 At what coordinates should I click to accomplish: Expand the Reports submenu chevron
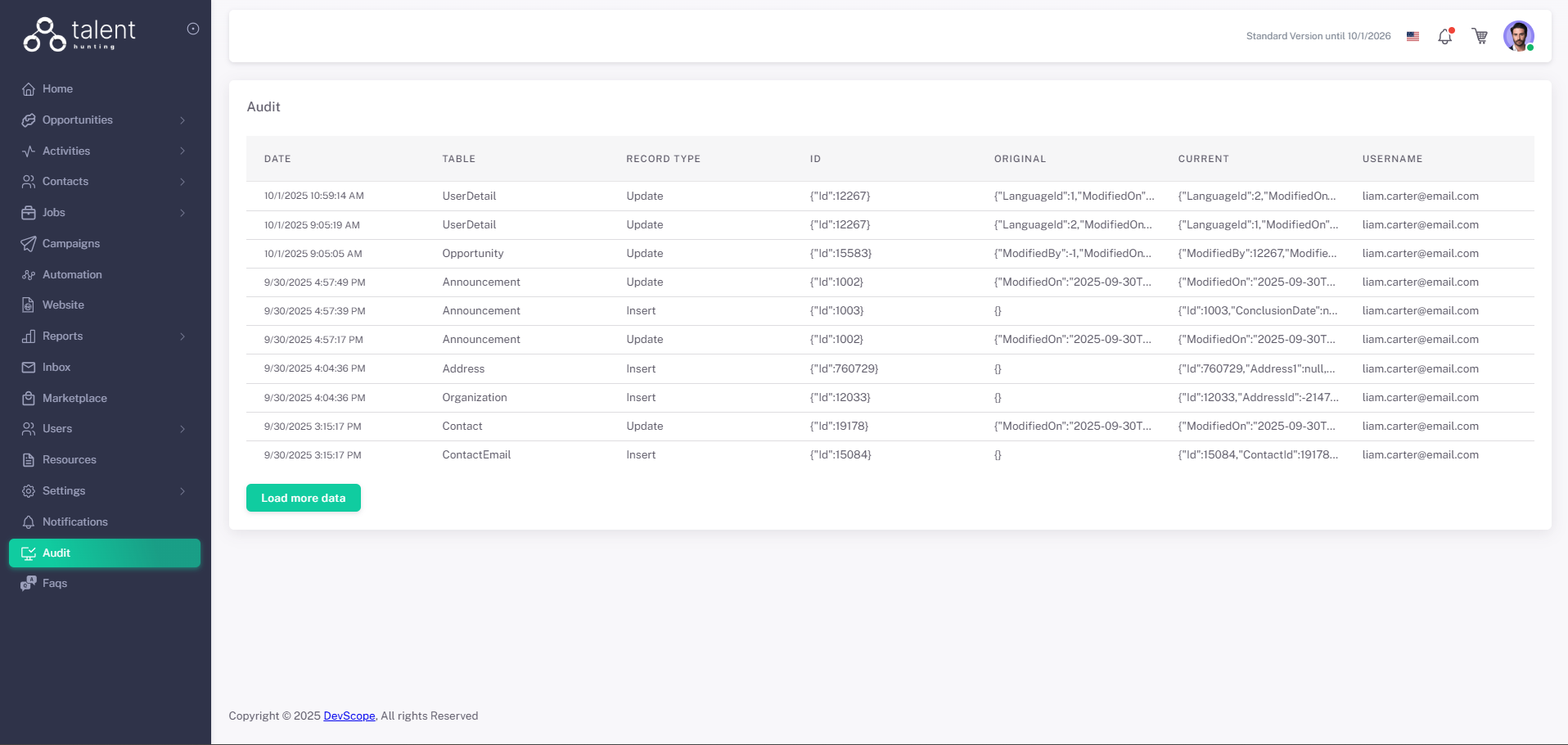coord(182,336)
